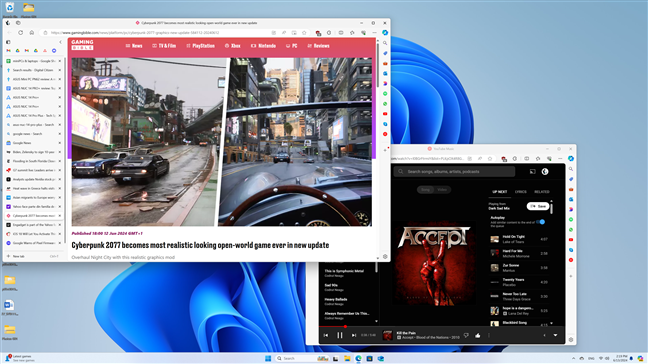This screenshot has height=364, width=648.
Task: Play 'Twenty Years' by Placebo in queue
Action: [519, 282]
